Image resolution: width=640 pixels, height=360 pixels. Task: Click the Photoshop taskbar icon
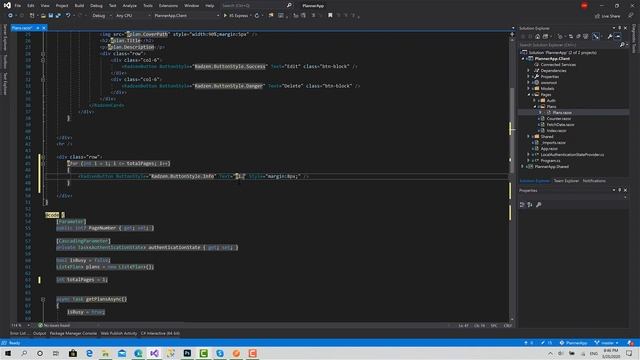click(187, 353)
